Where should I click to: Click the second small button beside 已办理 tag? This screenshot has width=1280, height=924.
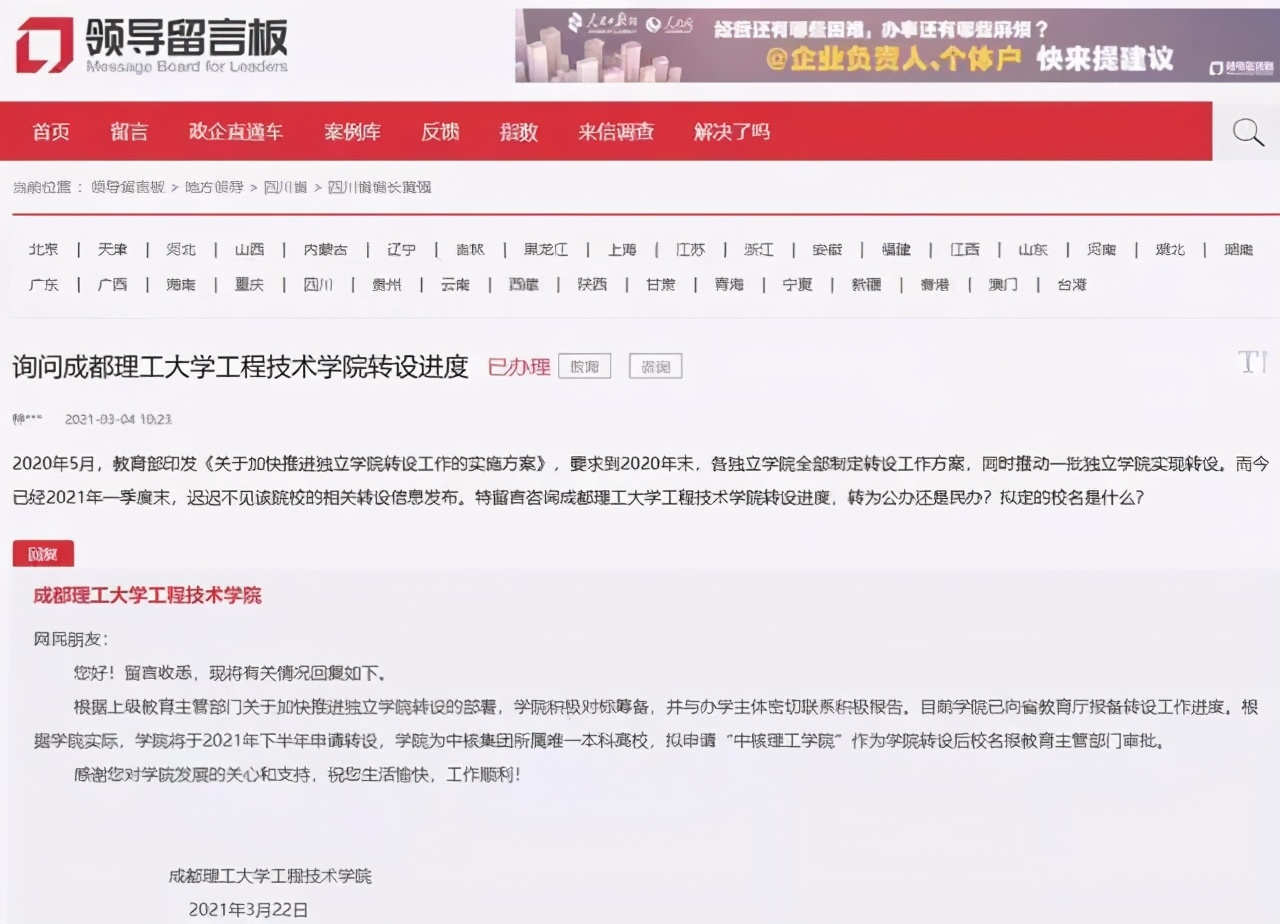[x=655, y=366]
